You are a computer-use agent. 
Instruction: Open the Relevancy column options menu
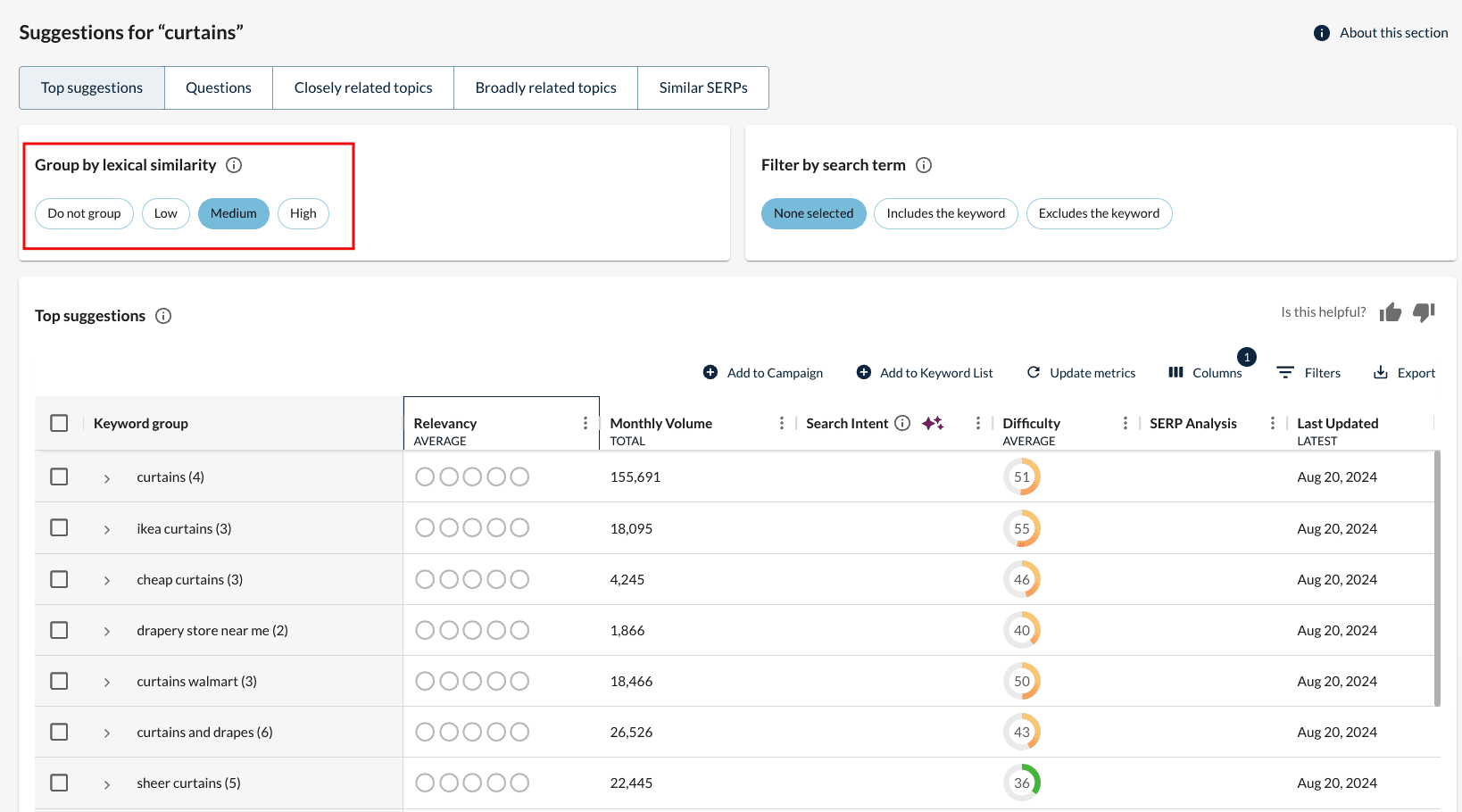[x=586, y=422]
